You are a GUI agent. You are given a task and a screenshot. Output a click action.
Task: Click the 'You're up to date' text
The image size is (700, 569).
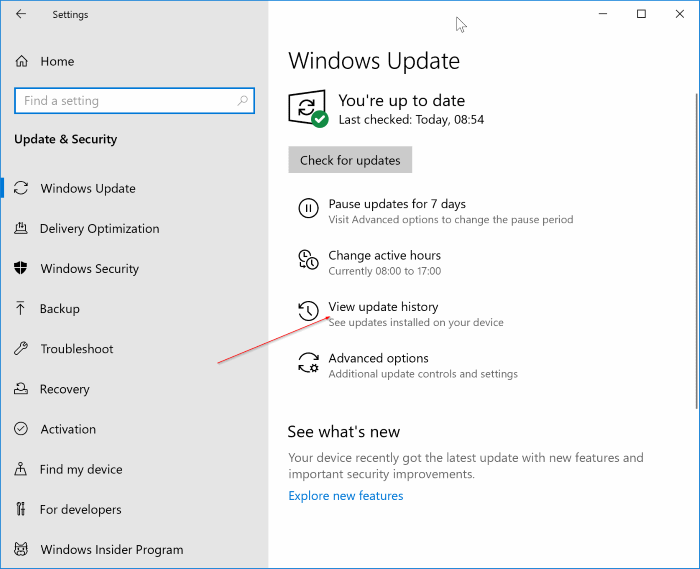[x=401, y=100]
